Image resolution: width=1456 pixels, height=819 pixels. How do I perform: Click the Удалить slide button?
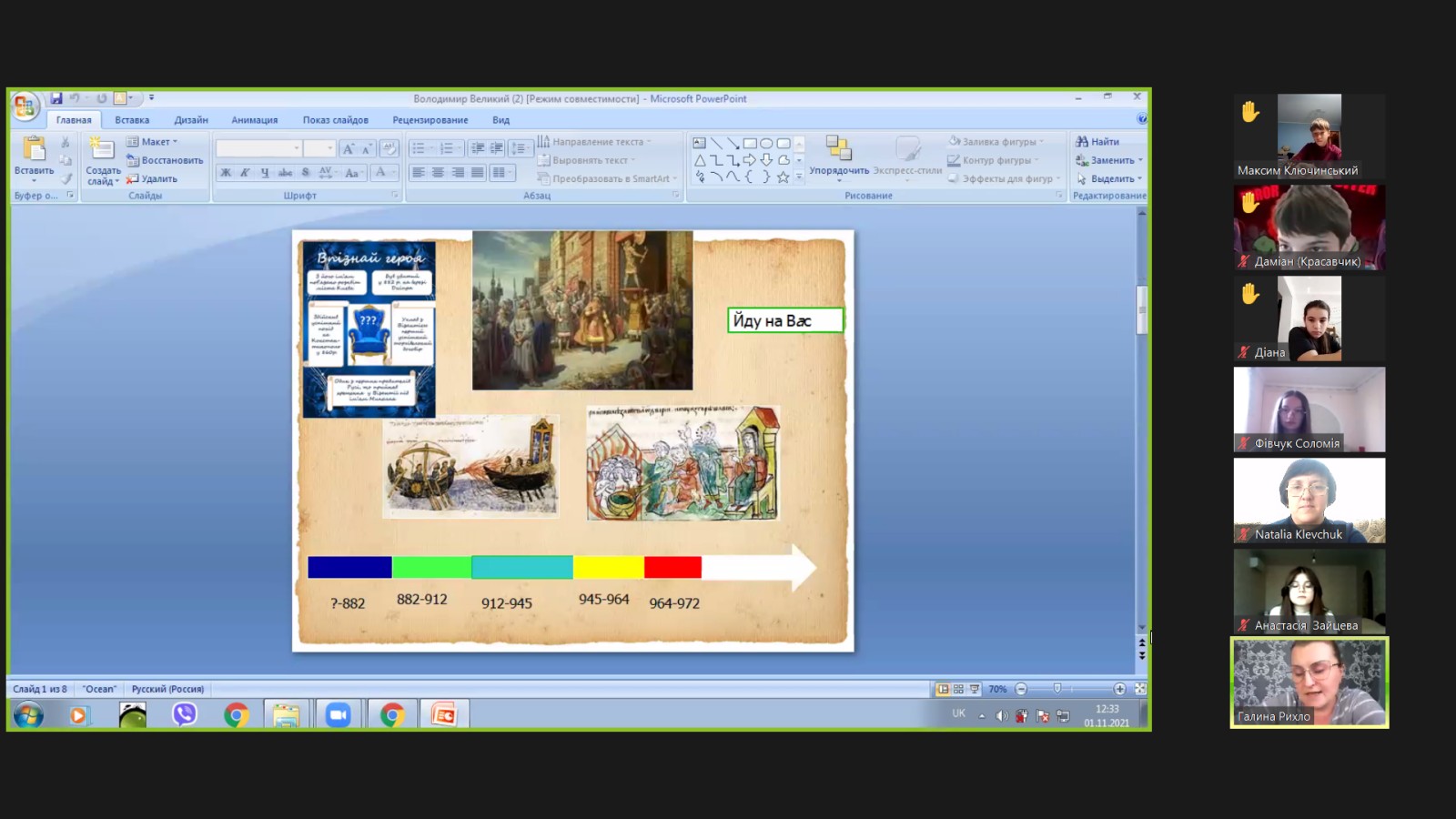153,179
